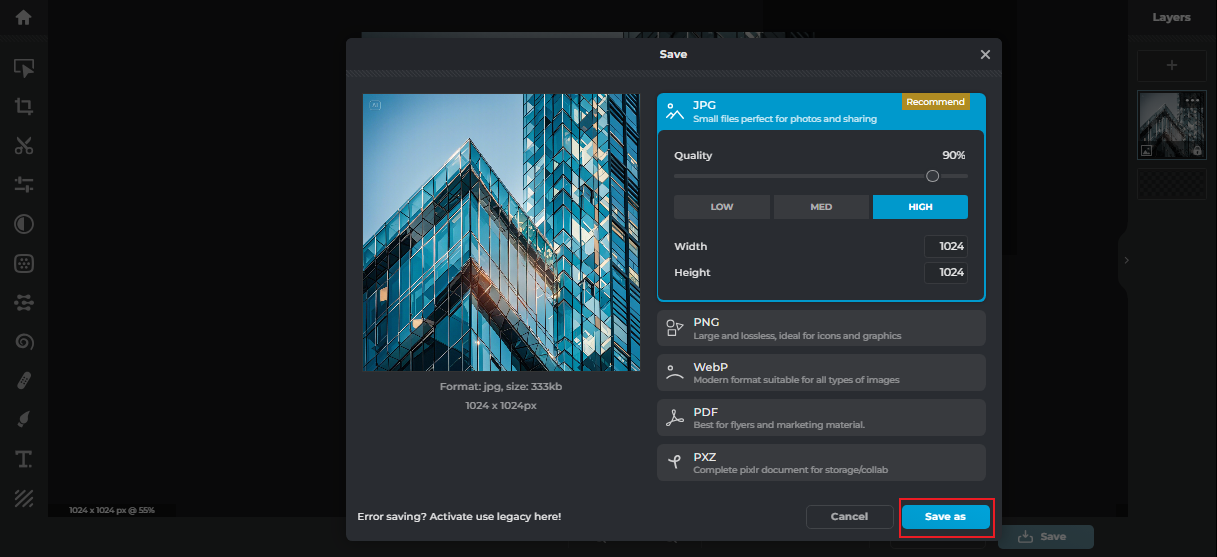Click the Cancel button
The width and height of the screenshot is (1217, 557).
click(849, 517)
